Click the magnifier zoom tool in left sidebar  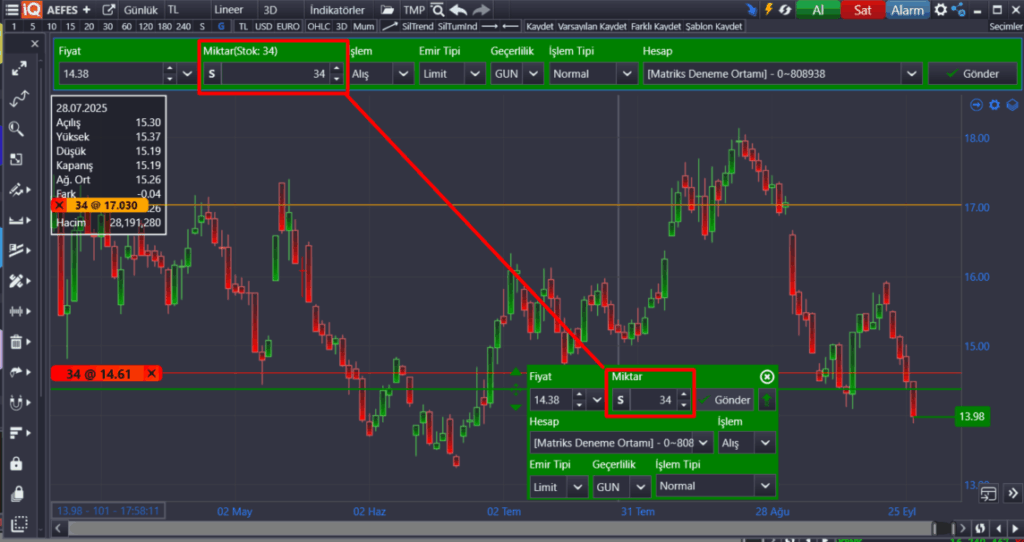[16, 128]
